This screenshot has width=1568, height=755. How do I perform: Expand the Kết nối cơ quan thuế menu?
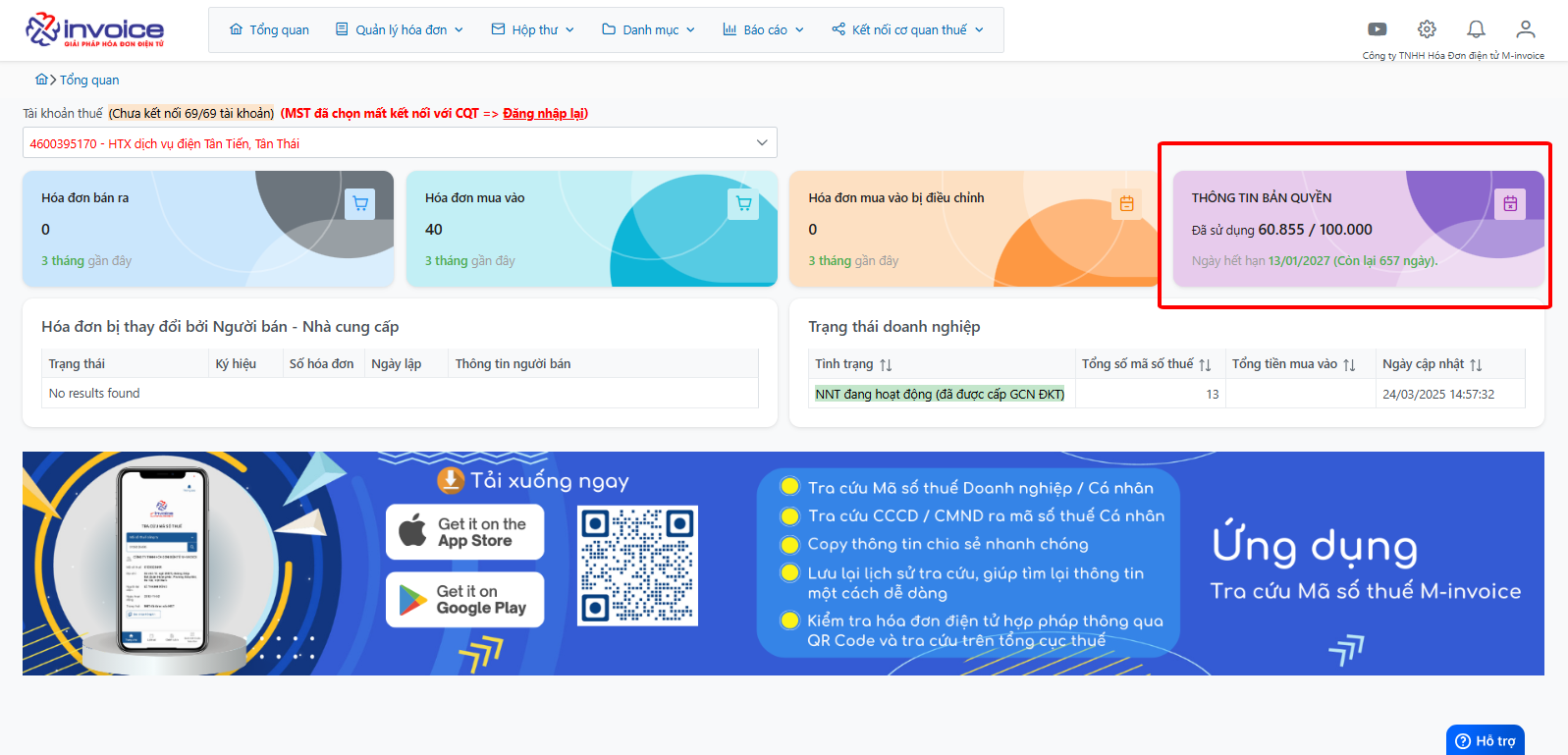(907, 30)
